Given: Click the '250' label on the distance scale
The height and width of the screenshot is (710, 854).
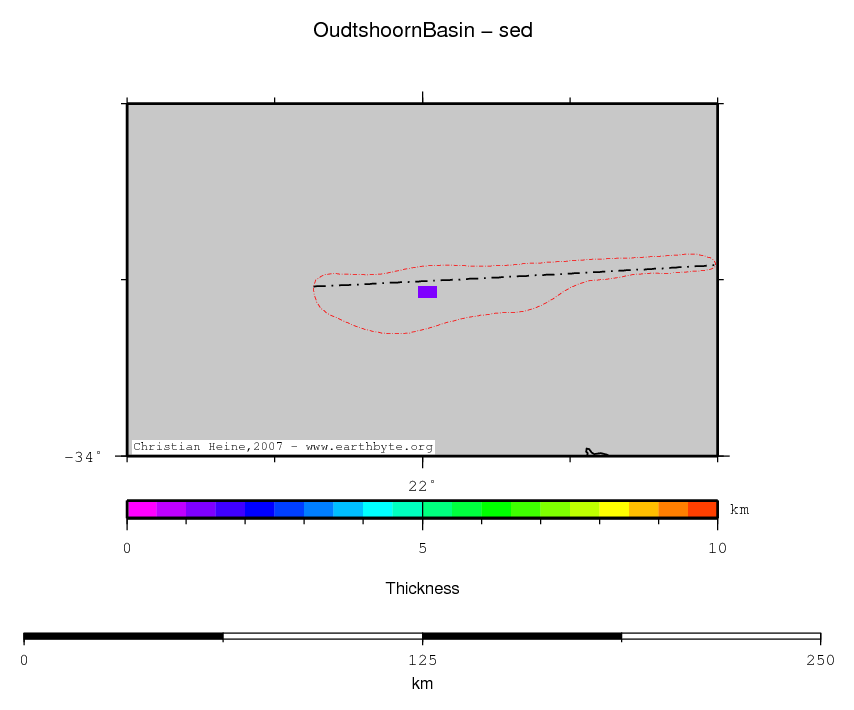Looking at the screenshot, I should tap(820, 660).
